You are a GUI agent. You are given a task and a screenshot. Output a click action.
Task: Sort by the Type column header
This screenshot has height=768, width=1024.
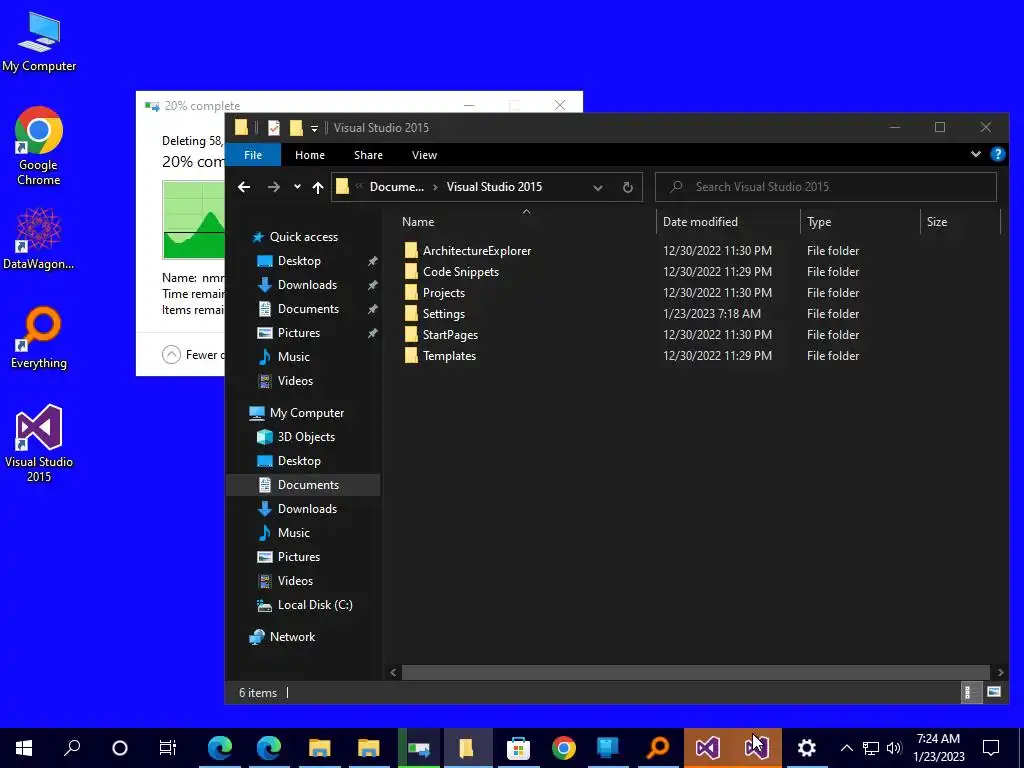click(819, 222)
